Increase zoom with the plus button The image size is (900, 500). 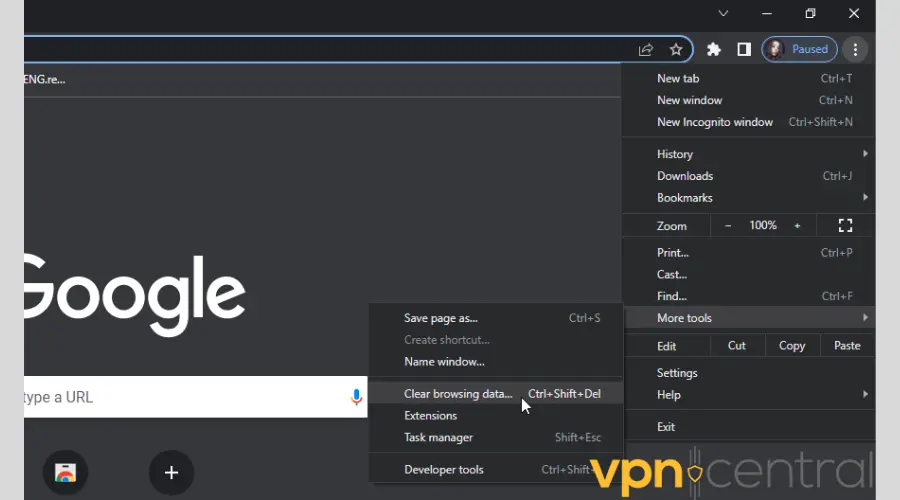(x=797, y=226)
